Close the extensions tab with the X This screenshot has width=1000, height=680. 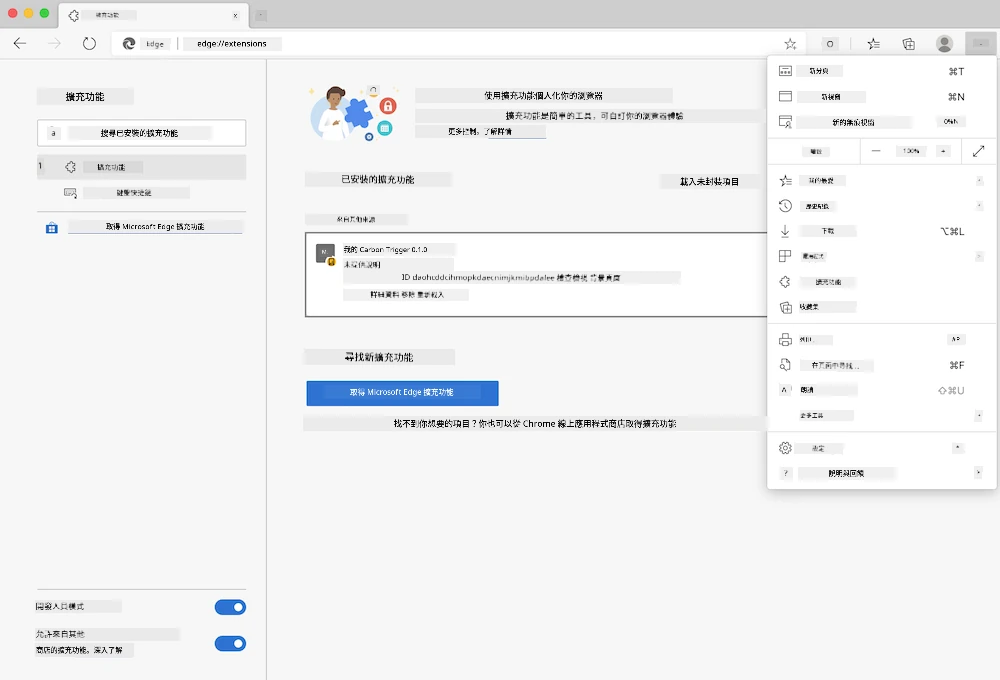(x=235, y=15)
